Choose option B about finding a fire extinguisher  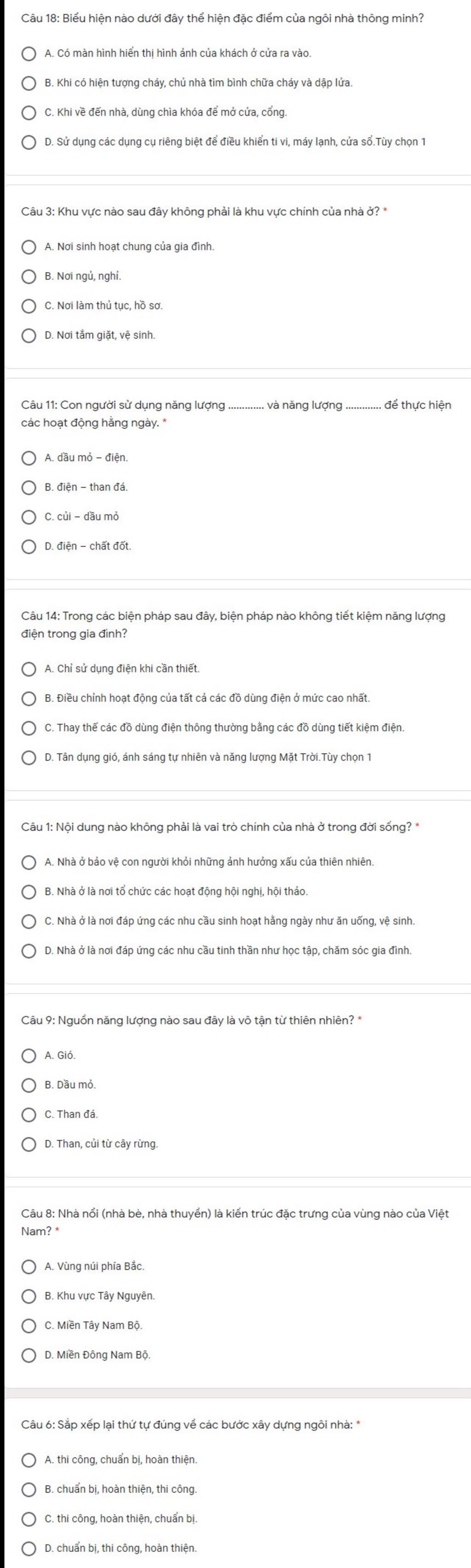pyautogui.click(x=29, y=83)
